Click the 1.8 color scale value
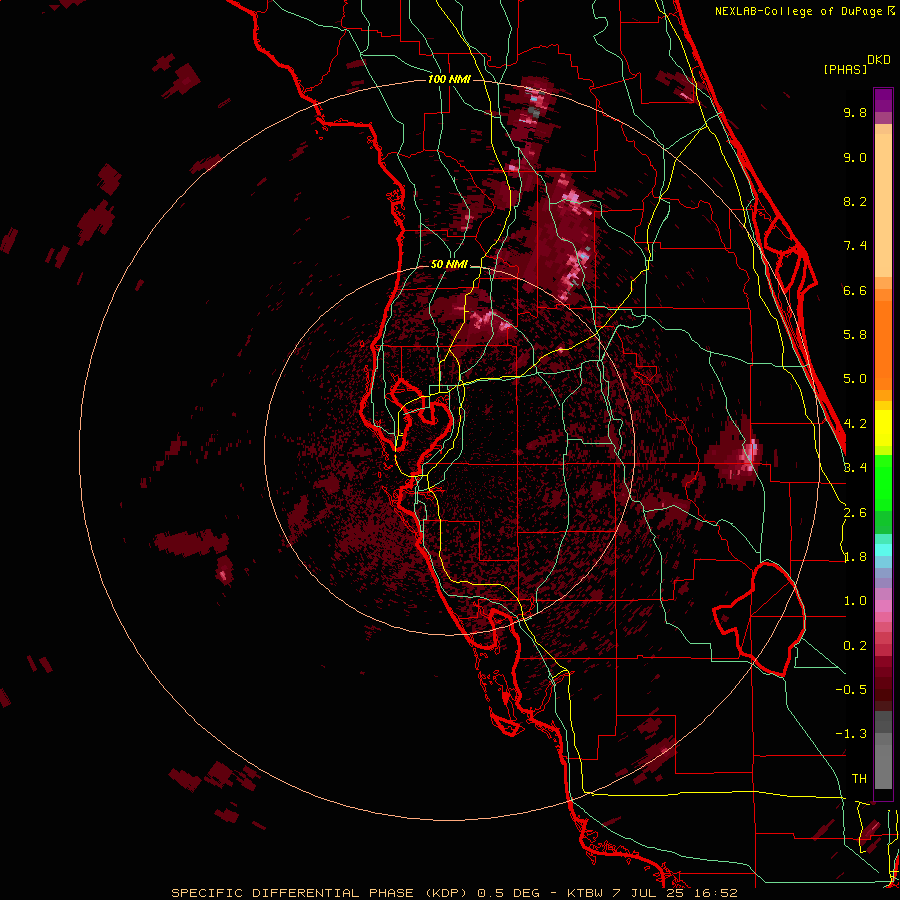The width and height of the screenshot is (900, 900). 855,557
